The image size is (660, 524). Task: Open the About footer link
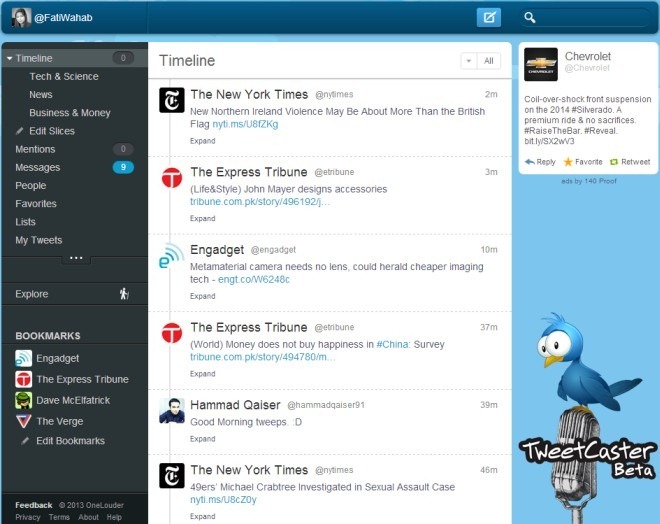tap(88, 517)
